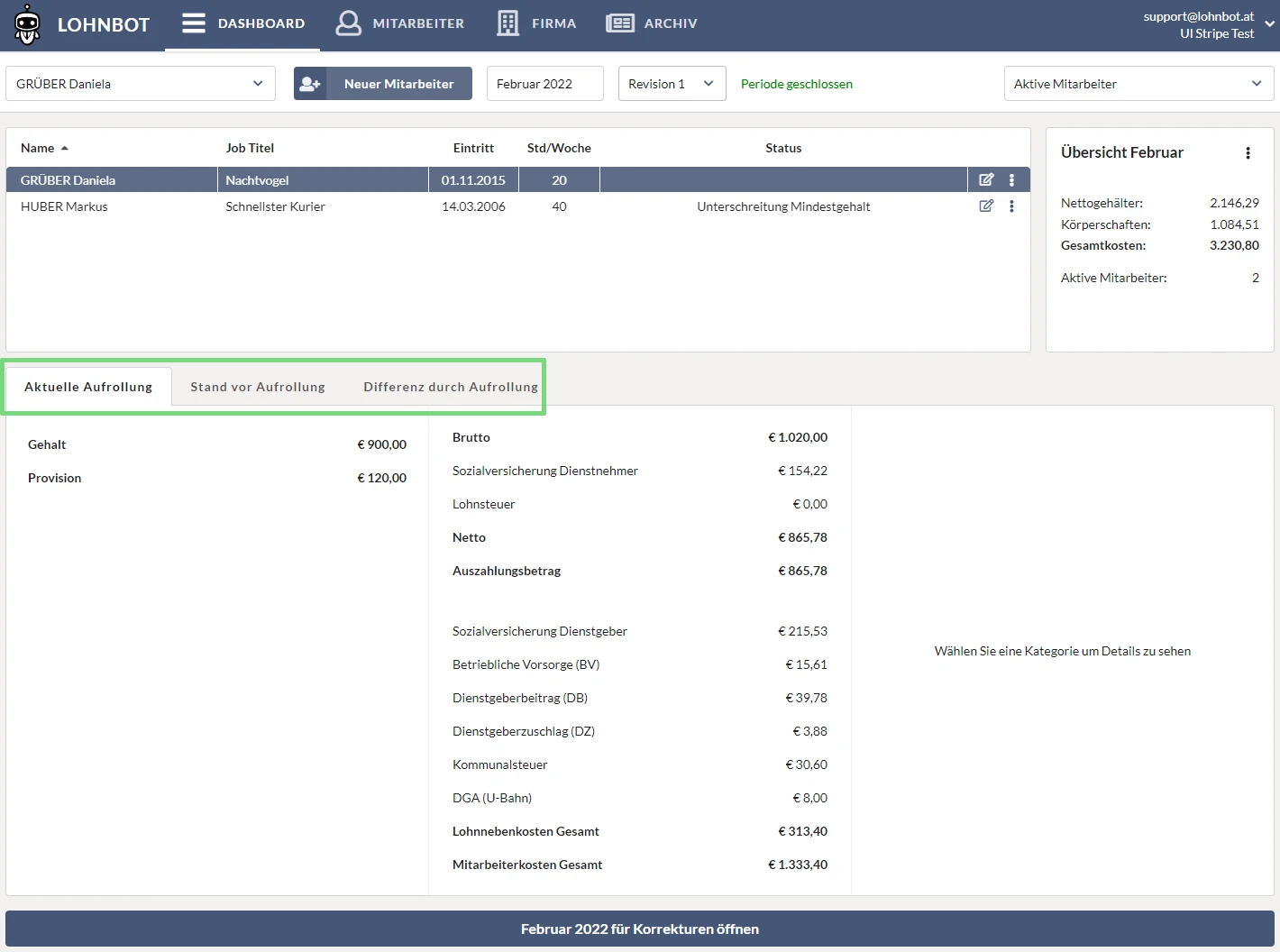Click Februar 2022 für Korrekturen öffnen
Viewport: 1280px width, 952px height.
640,929
